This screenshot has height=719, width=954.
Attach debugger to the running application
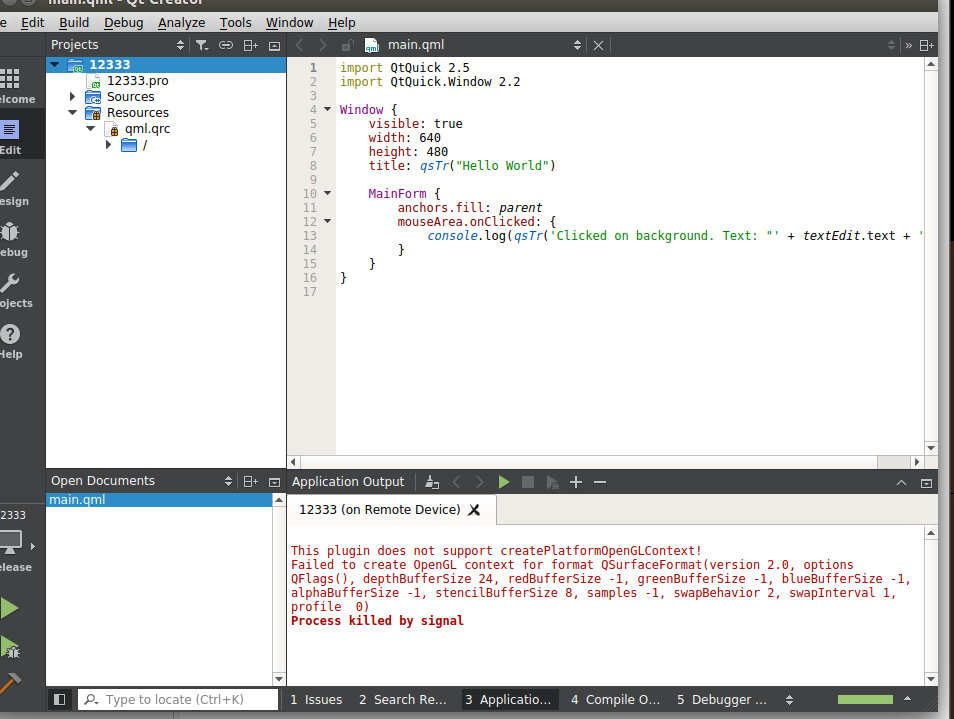[x=552, y=482]
